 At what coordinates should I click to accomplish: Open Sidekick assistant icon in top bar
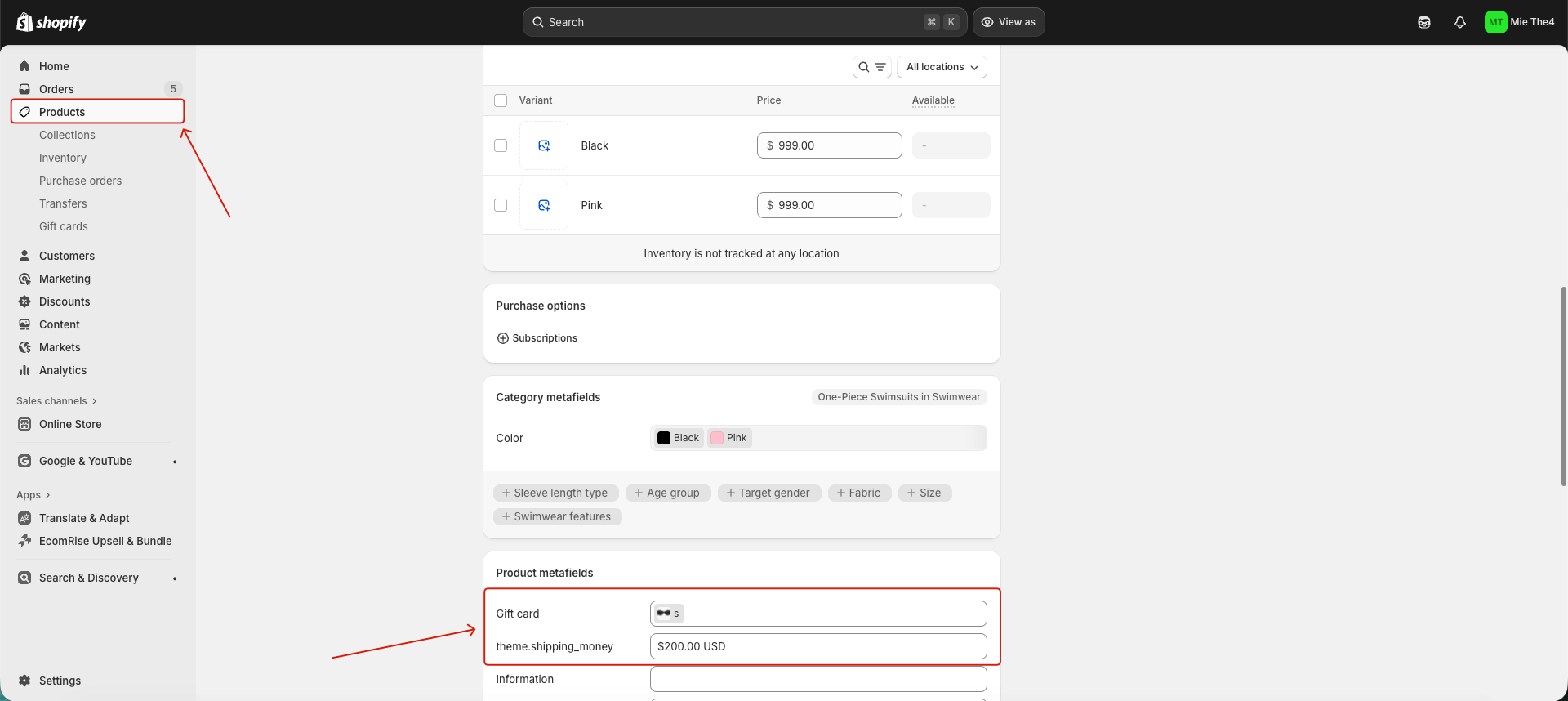tap(1424, 22)
